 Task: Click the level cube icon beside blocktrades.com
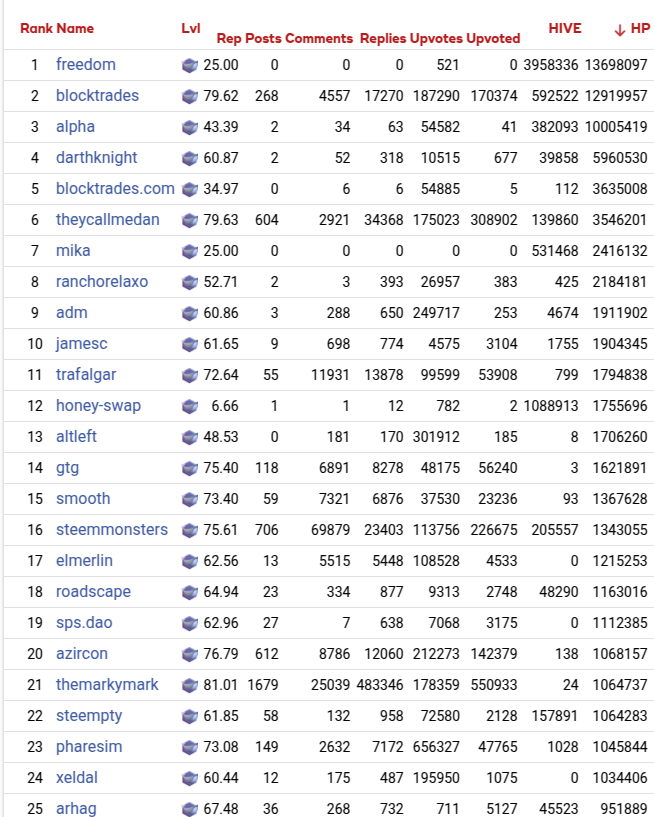point(190,189)
